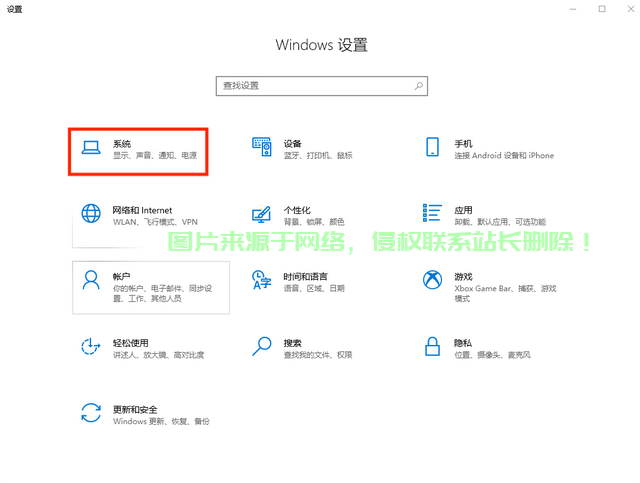Click description 蓝牙、打印机、鼠标
The width and height of the screenshot is (640, 483).
(318, 156)
